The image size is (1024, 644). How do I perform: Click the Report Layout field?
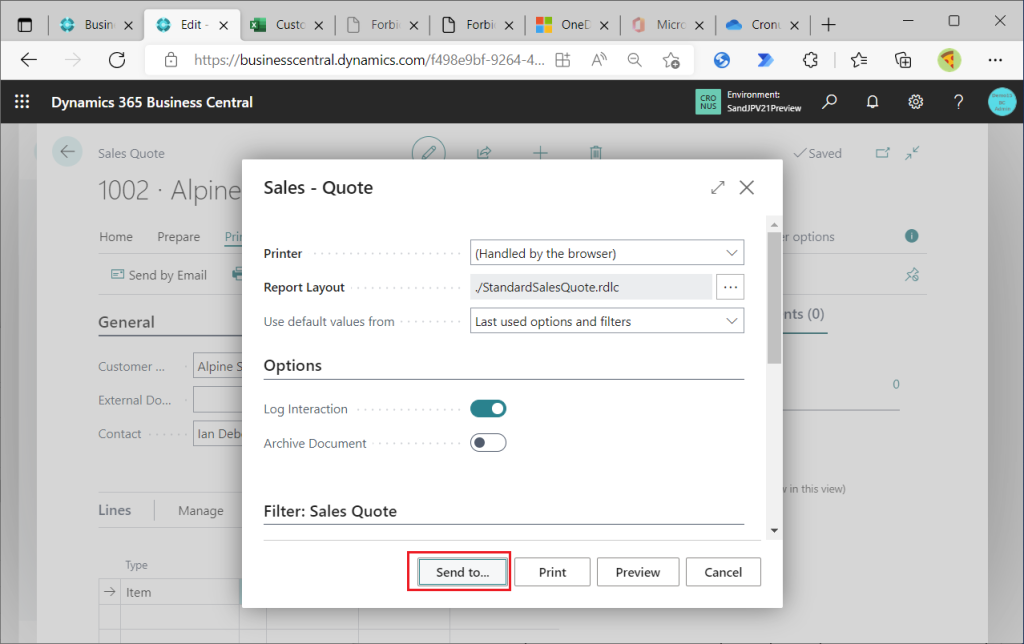pyautogui.click(x=591, y=287)
